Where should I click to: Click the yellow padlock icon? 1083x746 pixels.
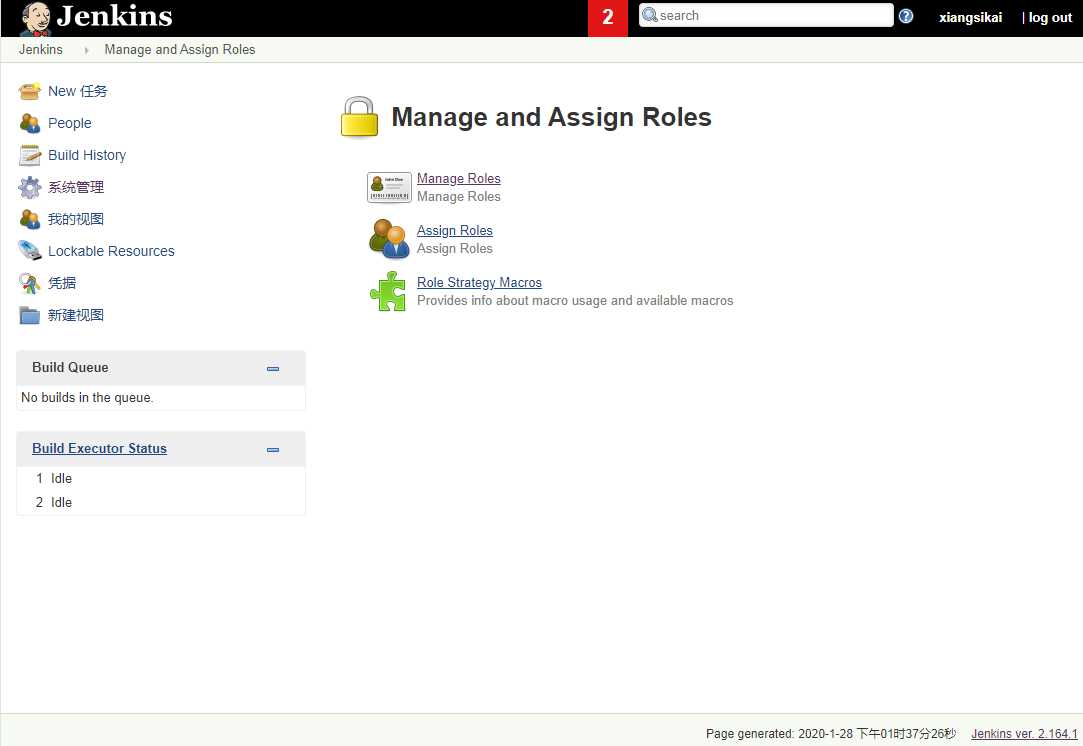(359, 117)
